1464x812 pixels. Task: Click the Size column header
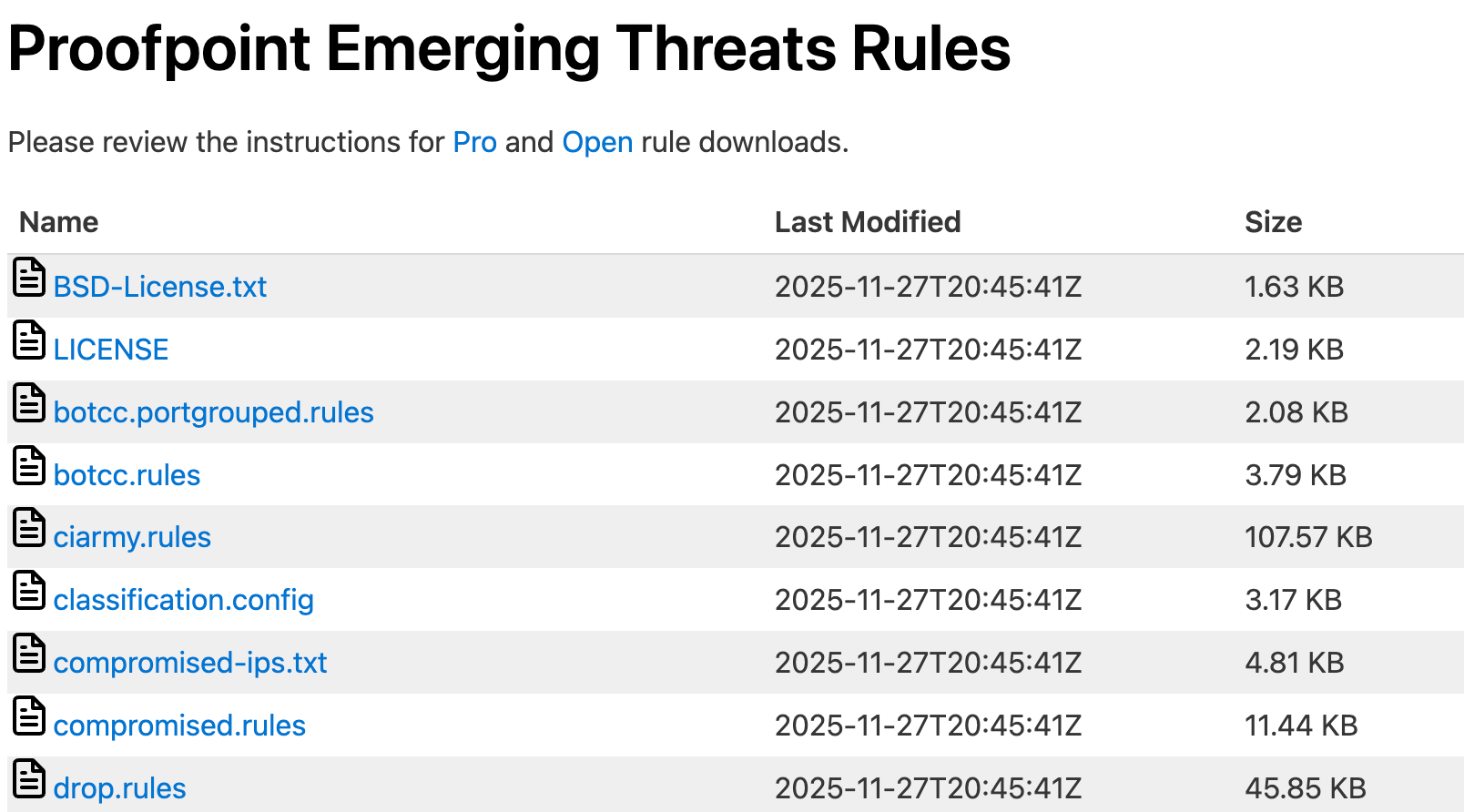pos(1273,223)
